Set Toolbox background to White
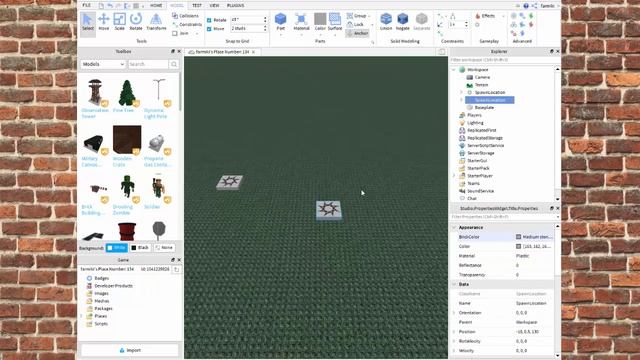Viewport: 640px width, 360px height. [117, 248]
